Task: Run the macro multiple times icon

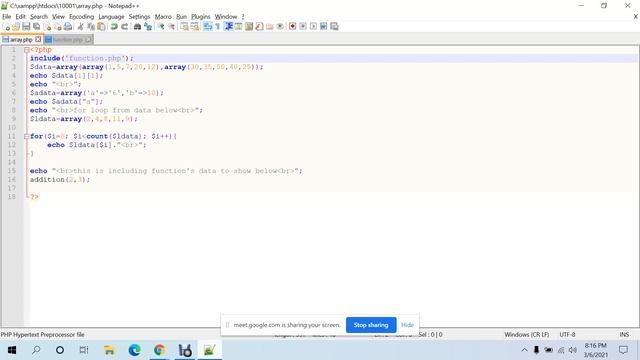Action: click(x=324, y=27)
